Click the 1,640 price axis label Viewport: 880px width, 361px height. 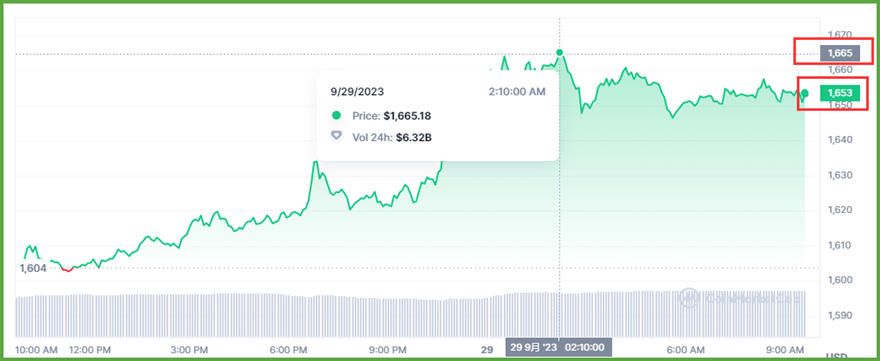pos(840,140)
